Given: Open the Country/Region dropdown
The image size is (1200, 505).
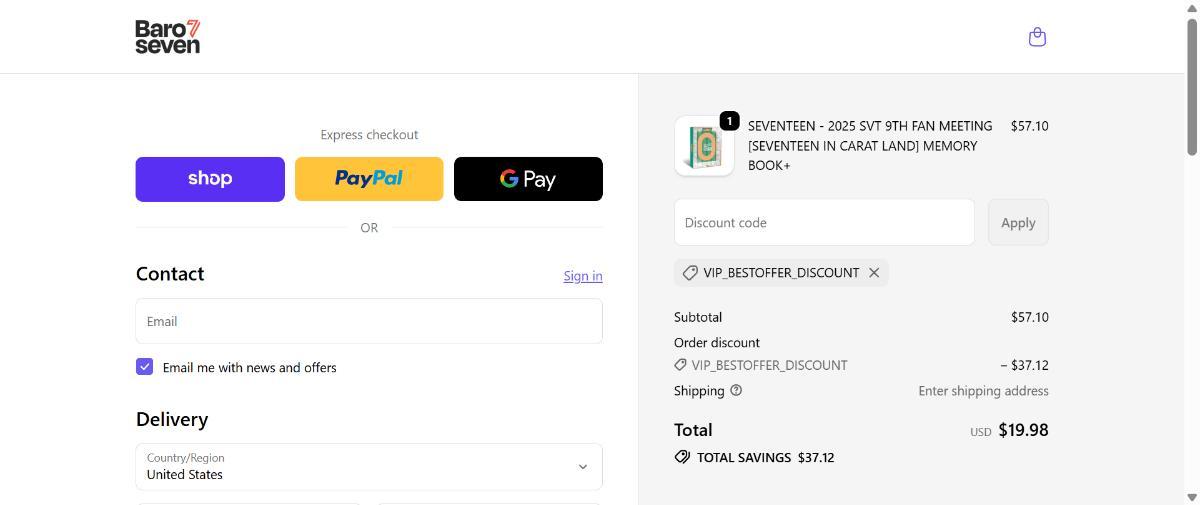Looking at the screenshot, I should coord(368,467).
